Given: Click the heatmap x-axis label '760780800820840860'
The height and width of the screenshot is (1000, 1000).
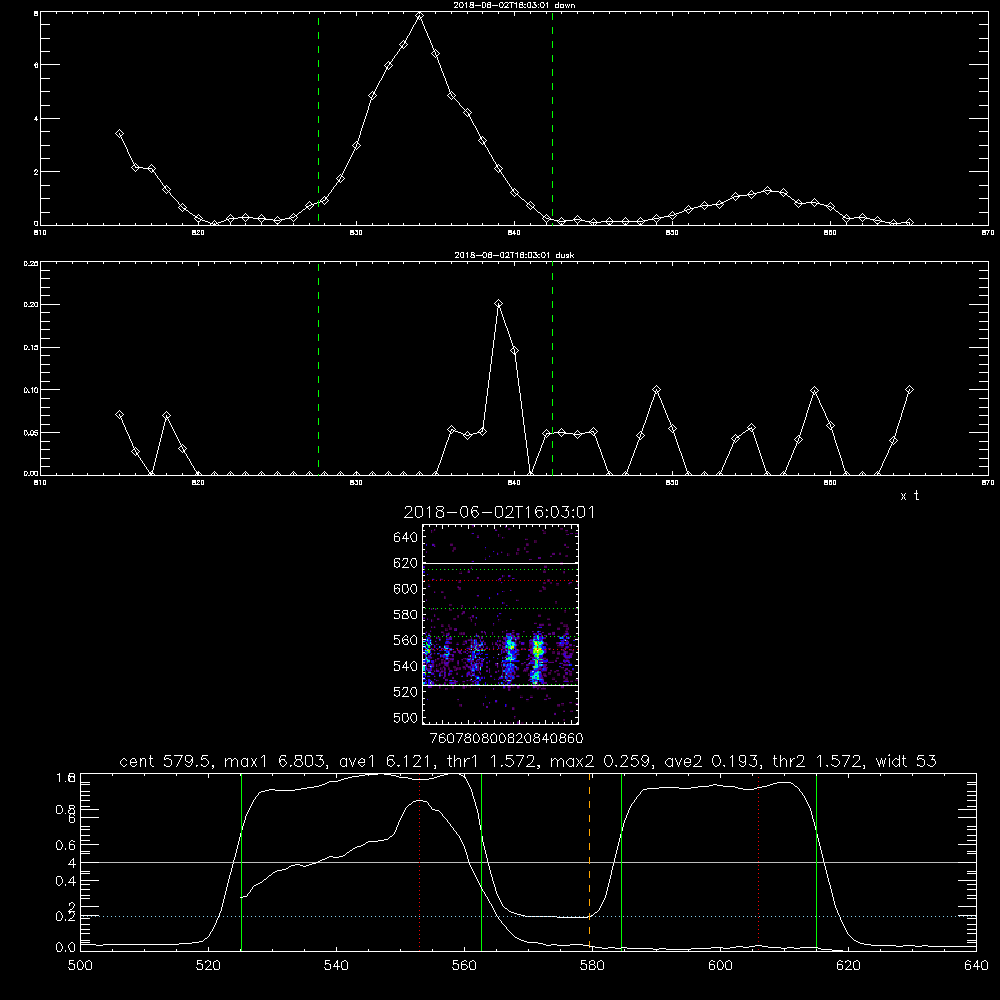Looking at the screenshot, I should coord(506,738).
